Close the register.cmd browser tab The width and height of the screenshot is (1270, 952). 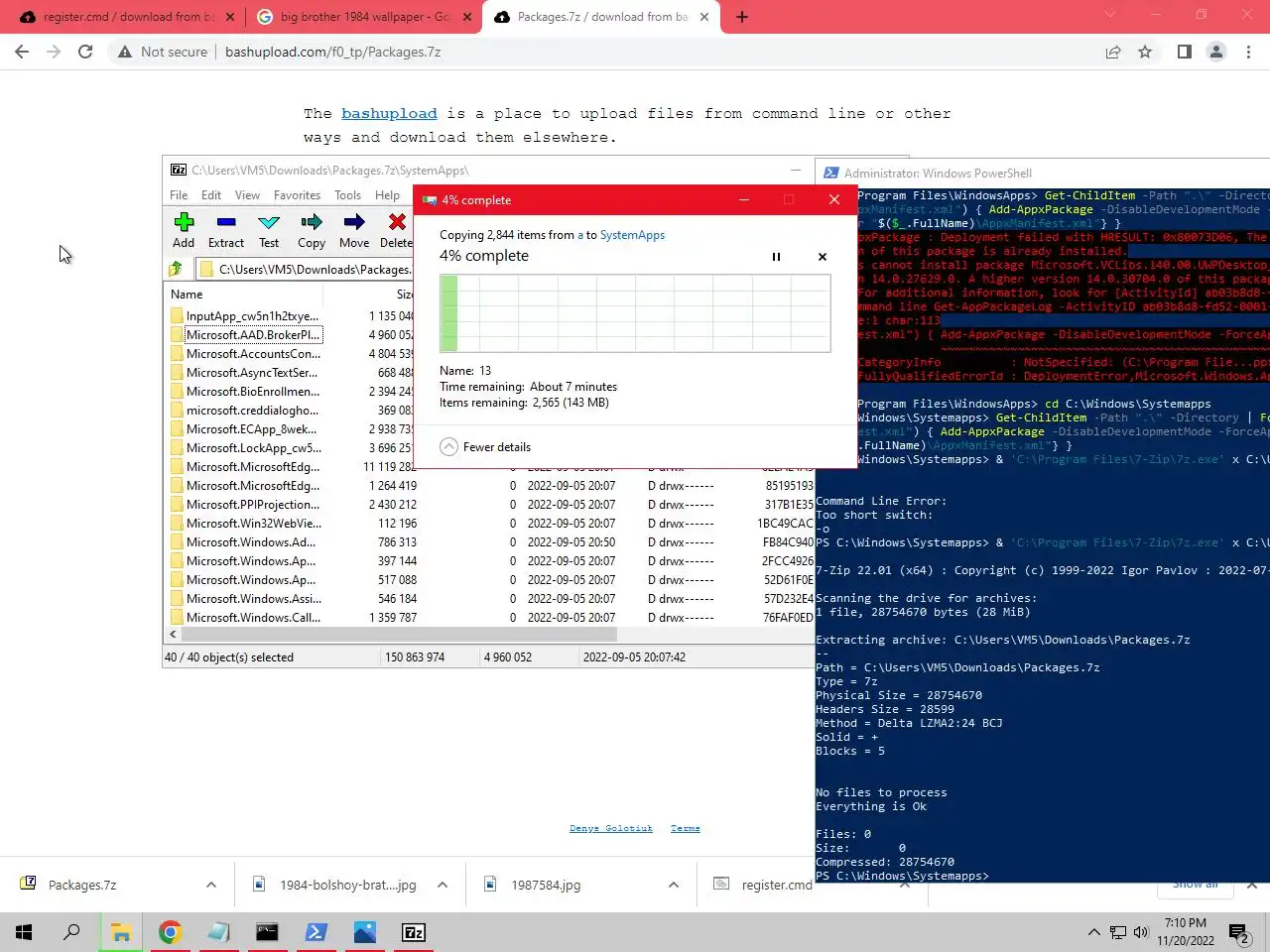[230, 17]
